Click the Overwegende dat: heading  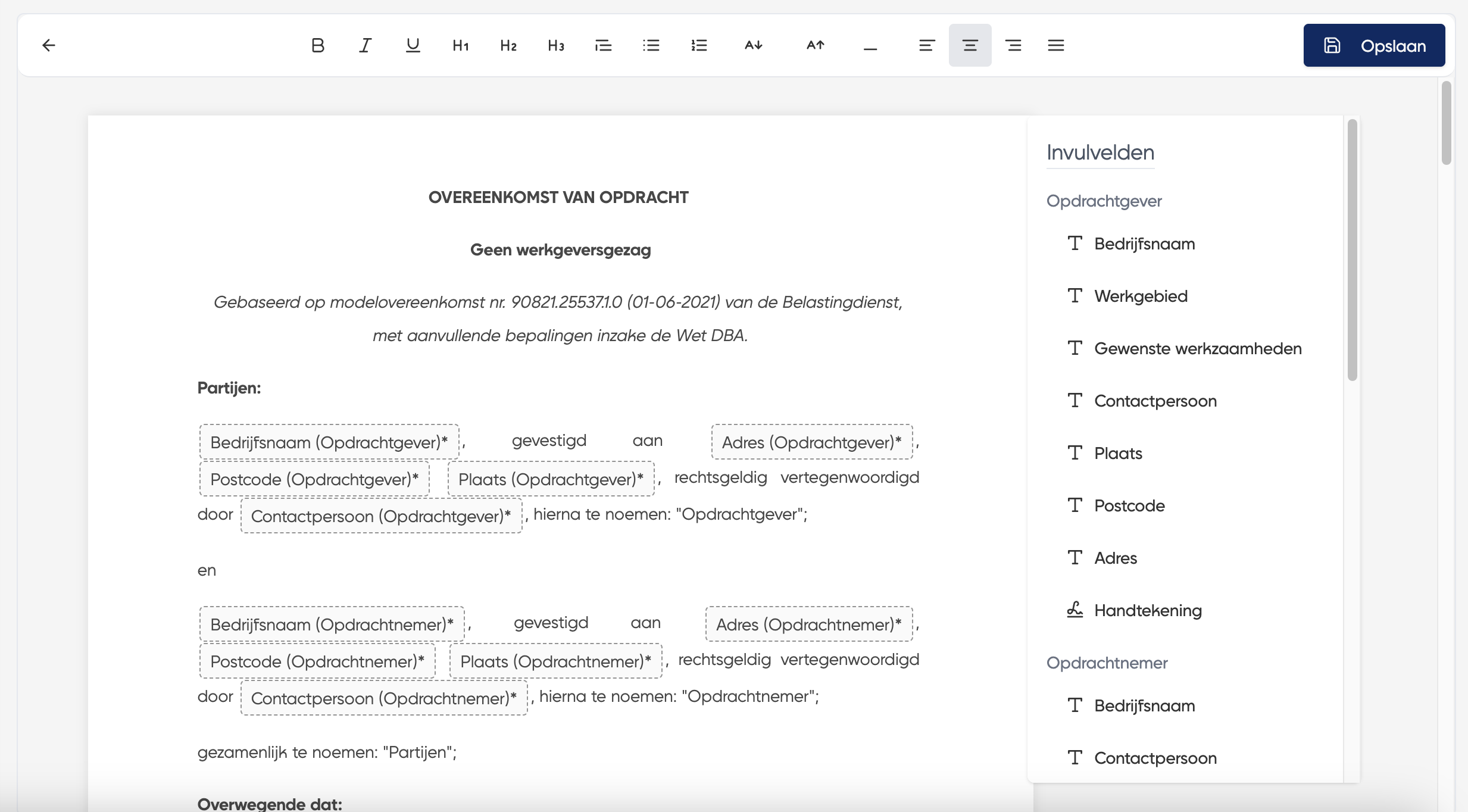point(270,804)
